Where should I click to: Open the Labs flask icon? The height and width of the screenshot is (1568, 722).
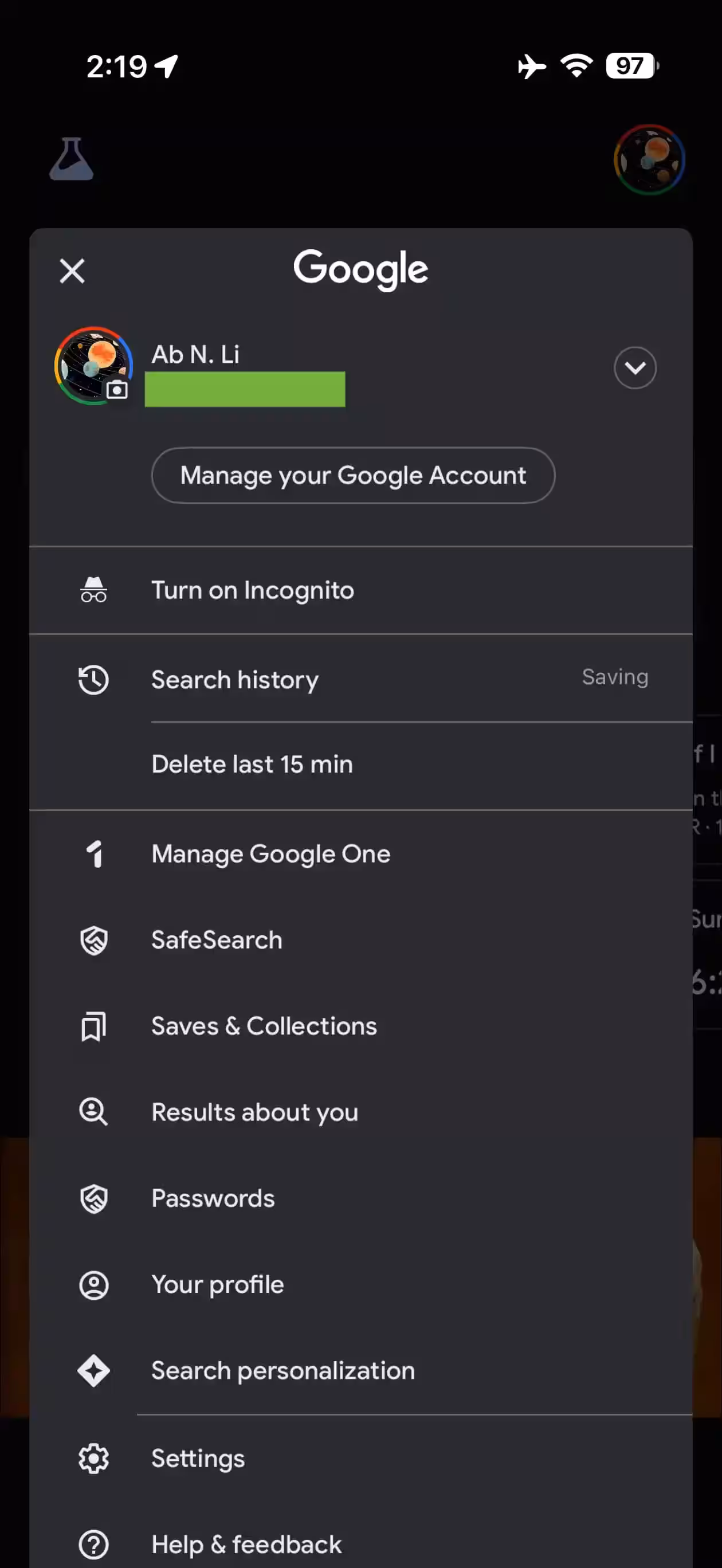pos(71,159)
